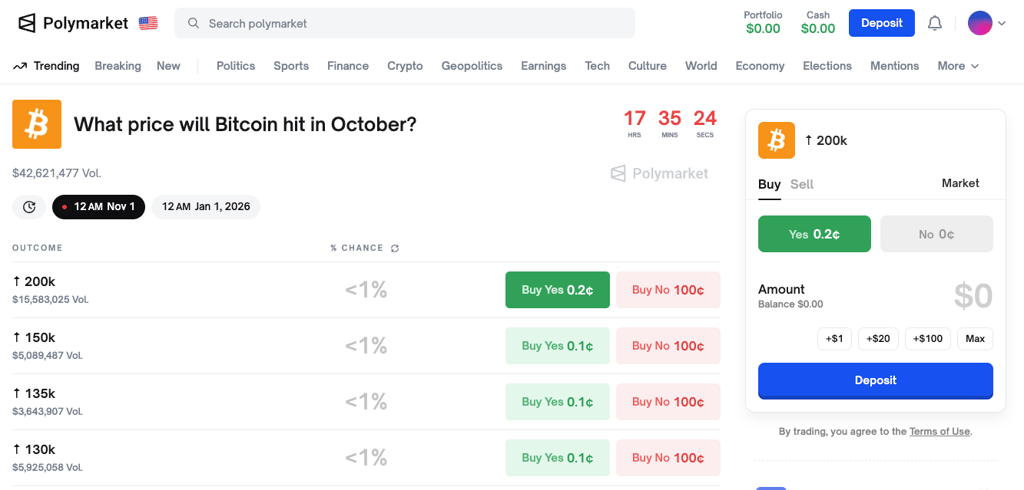Buy No 100¢ on ↑ 200k row

[668, 289]
